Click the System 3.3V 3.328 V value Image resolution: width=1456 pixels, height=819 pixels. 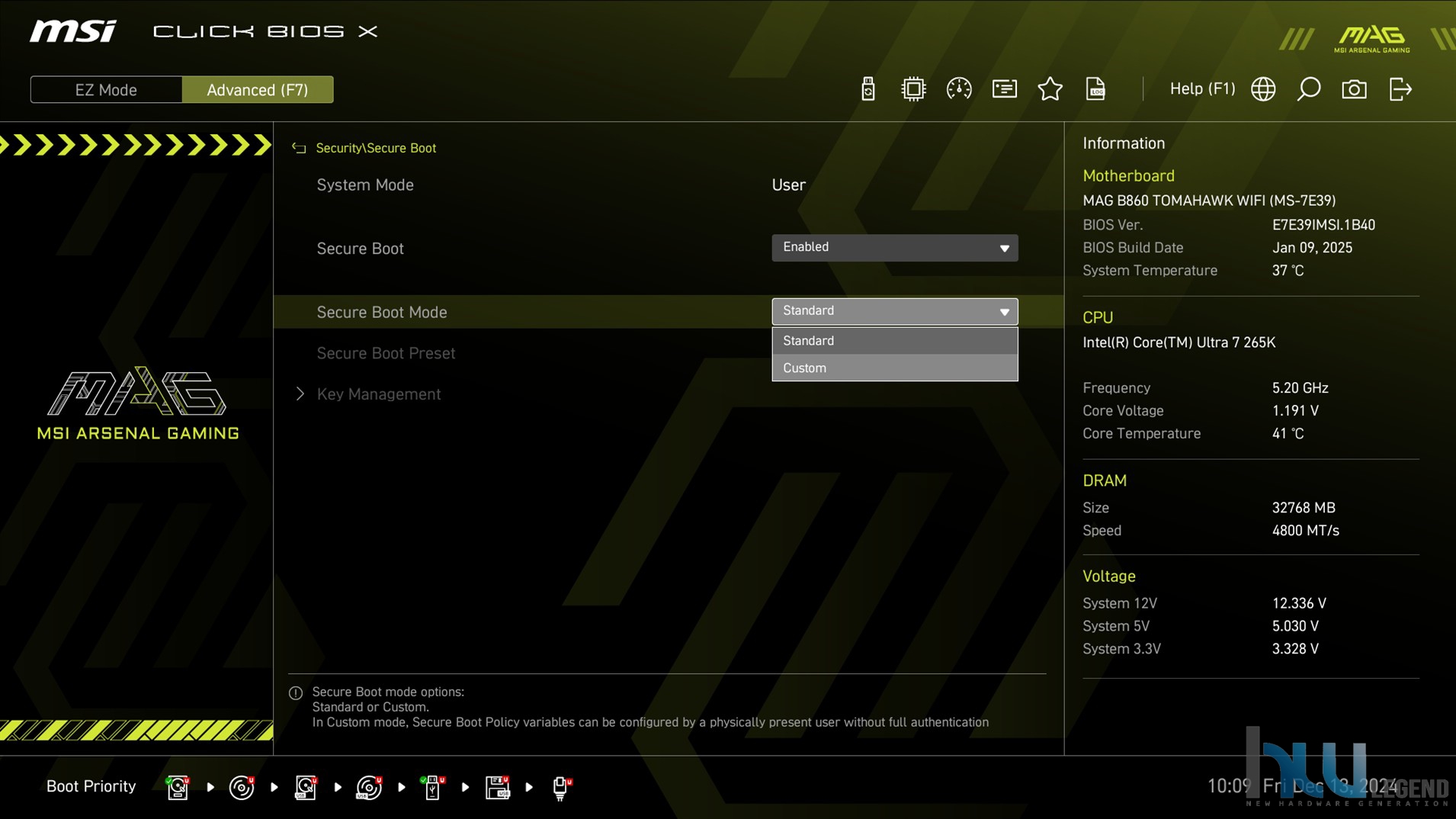coord(1294,649)
